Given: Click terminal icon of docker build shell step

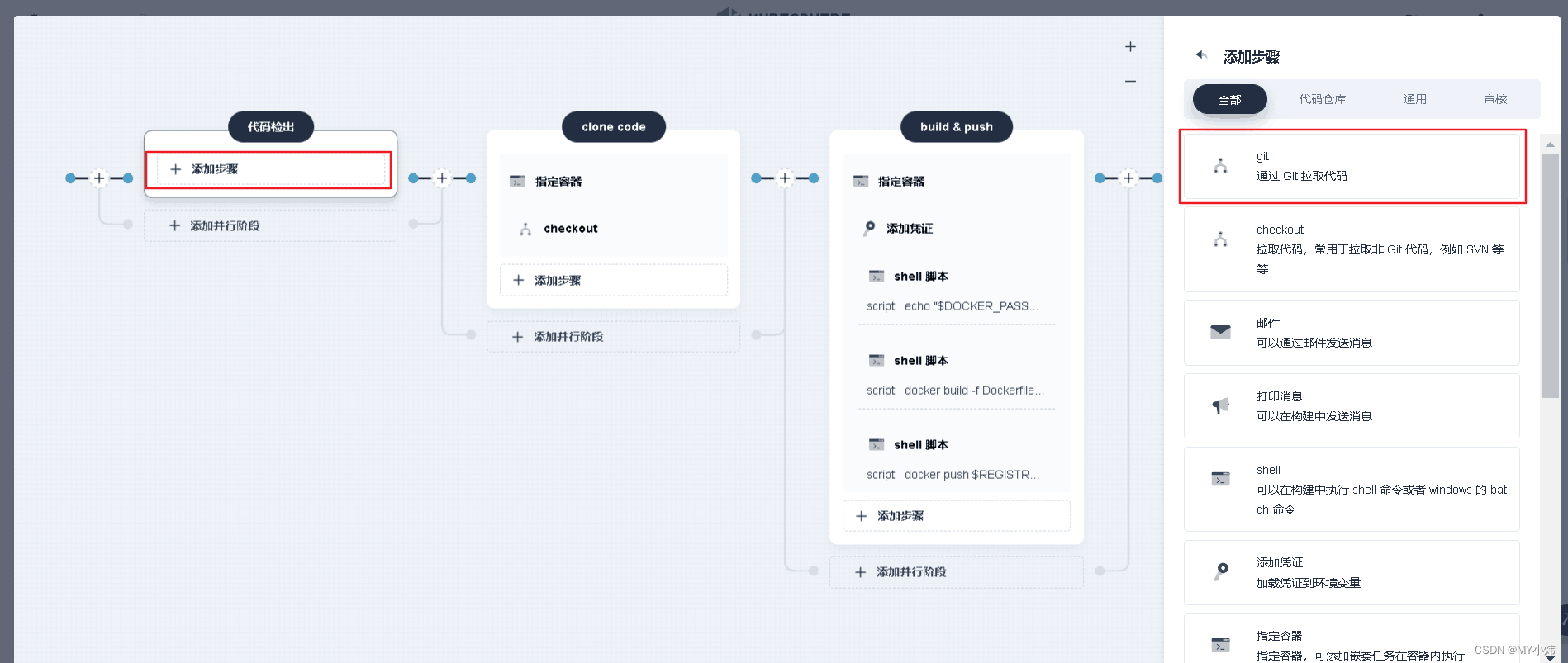Looking at the screenshot, I should (x=877, y=360).
